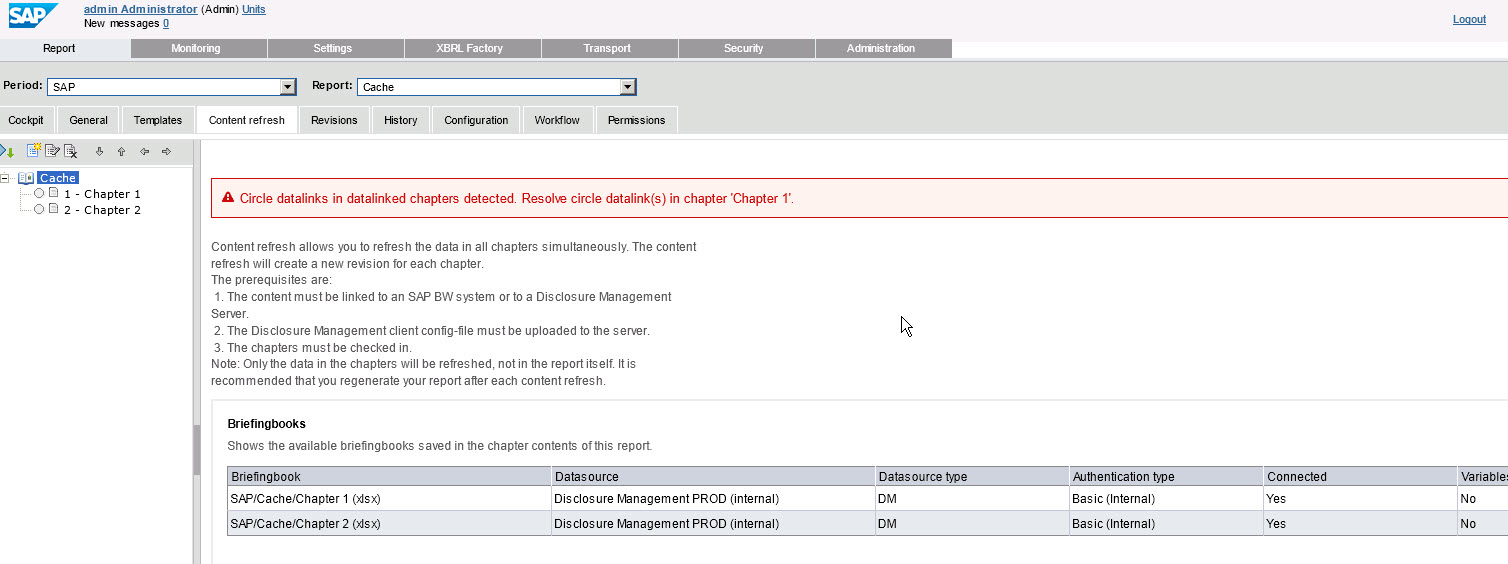Click the Datasource column header
Viewport: 1508px width, 564px height.
click(x=713, y=477)
